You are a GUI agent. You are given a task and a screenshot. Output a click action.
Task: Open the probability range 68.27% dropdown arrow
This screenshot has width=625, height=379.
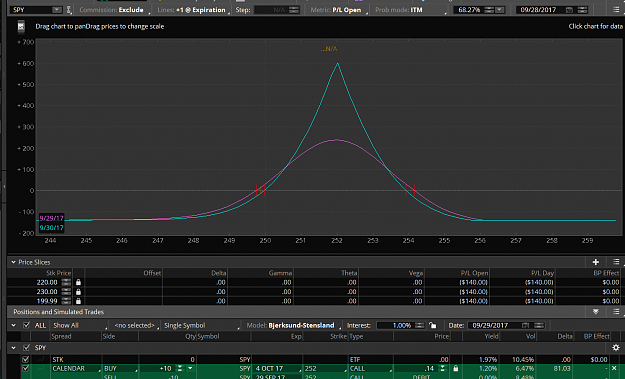(x=500, y=10)
